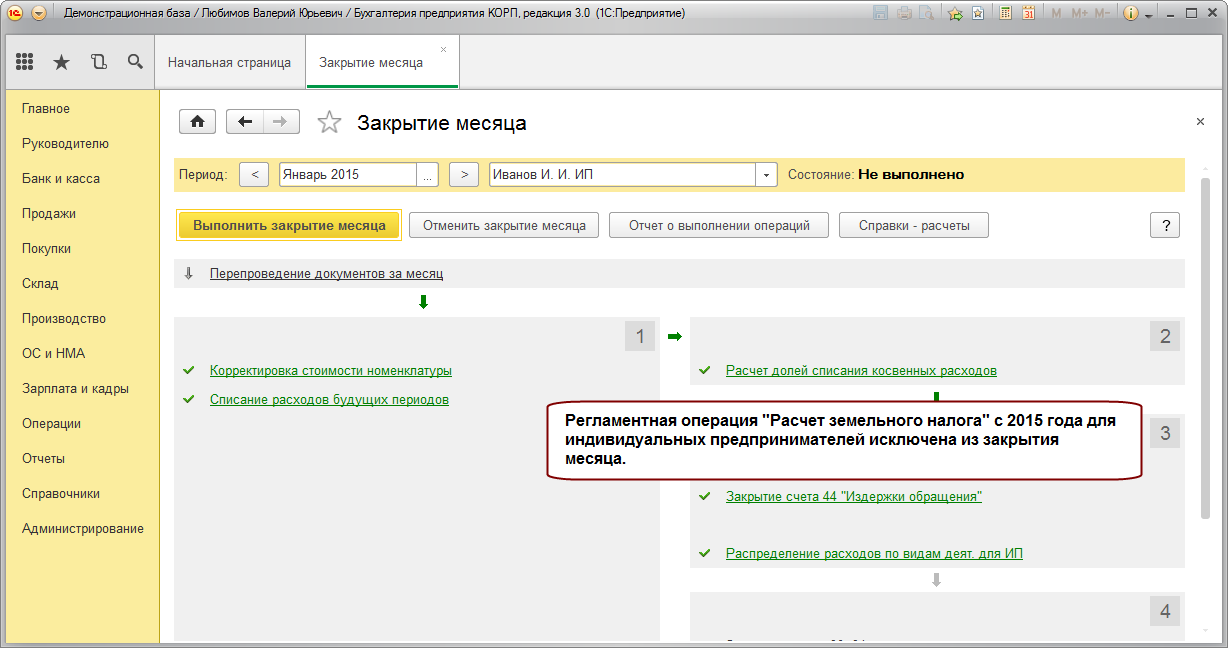
Task: Click the Выполнить закрытие месяца button
Action: [289, 225]
